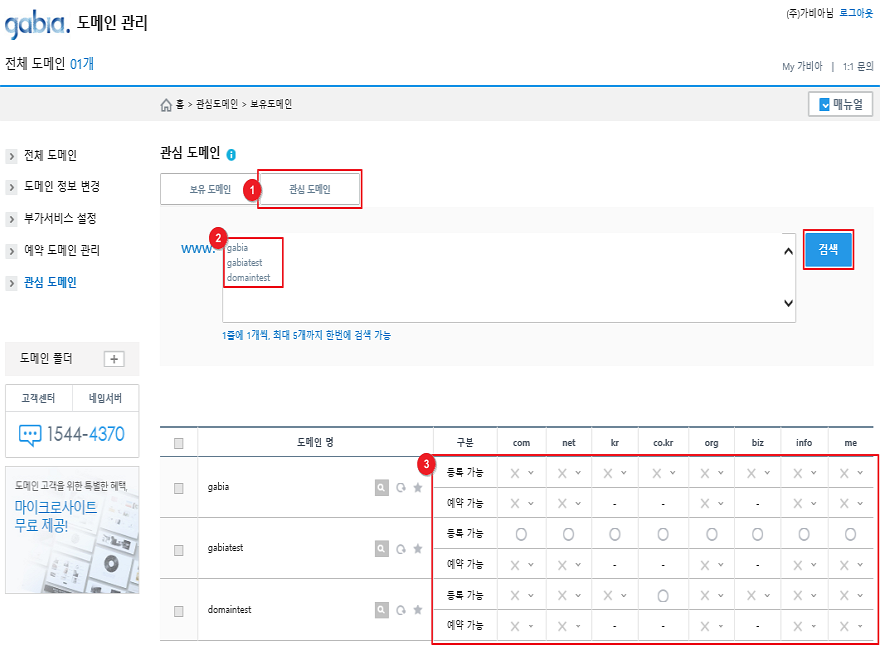This screenshot has height=648, width=880.
Task: Open 도메인 정보 변경 in the sidebar
Action: coord(62,187)
